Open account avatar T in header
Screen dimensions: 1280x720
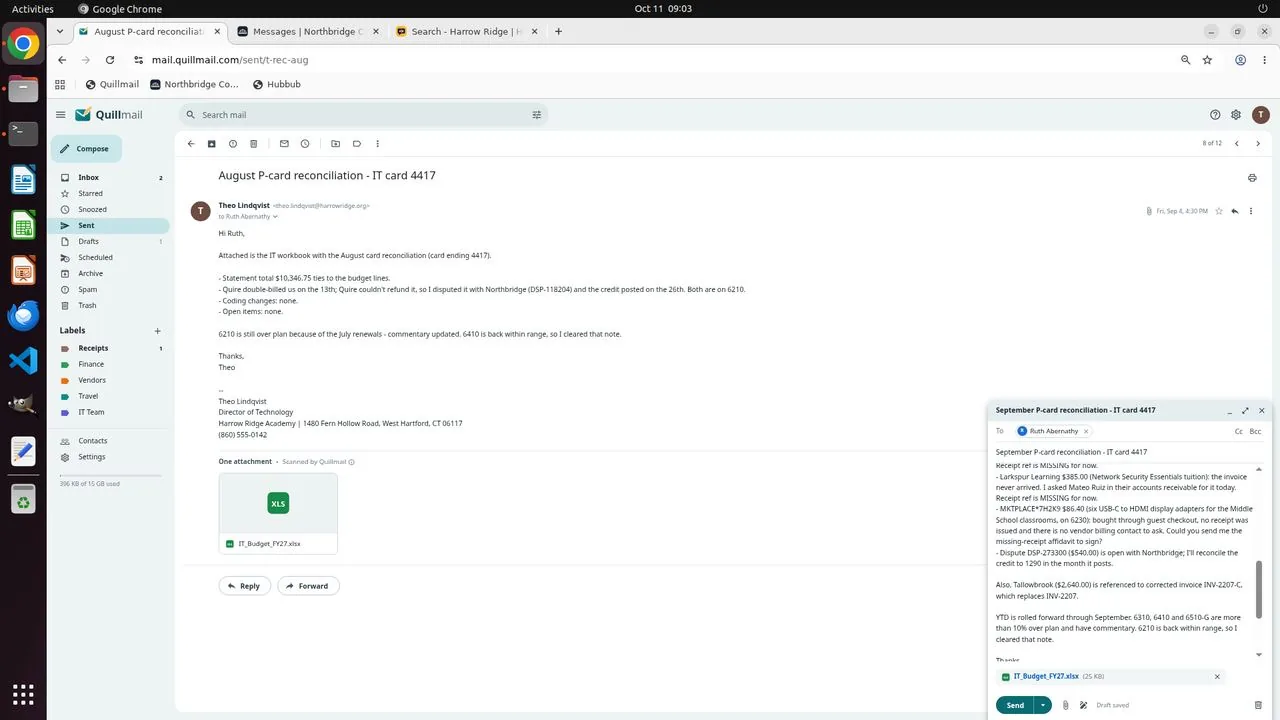point(1260,115)
